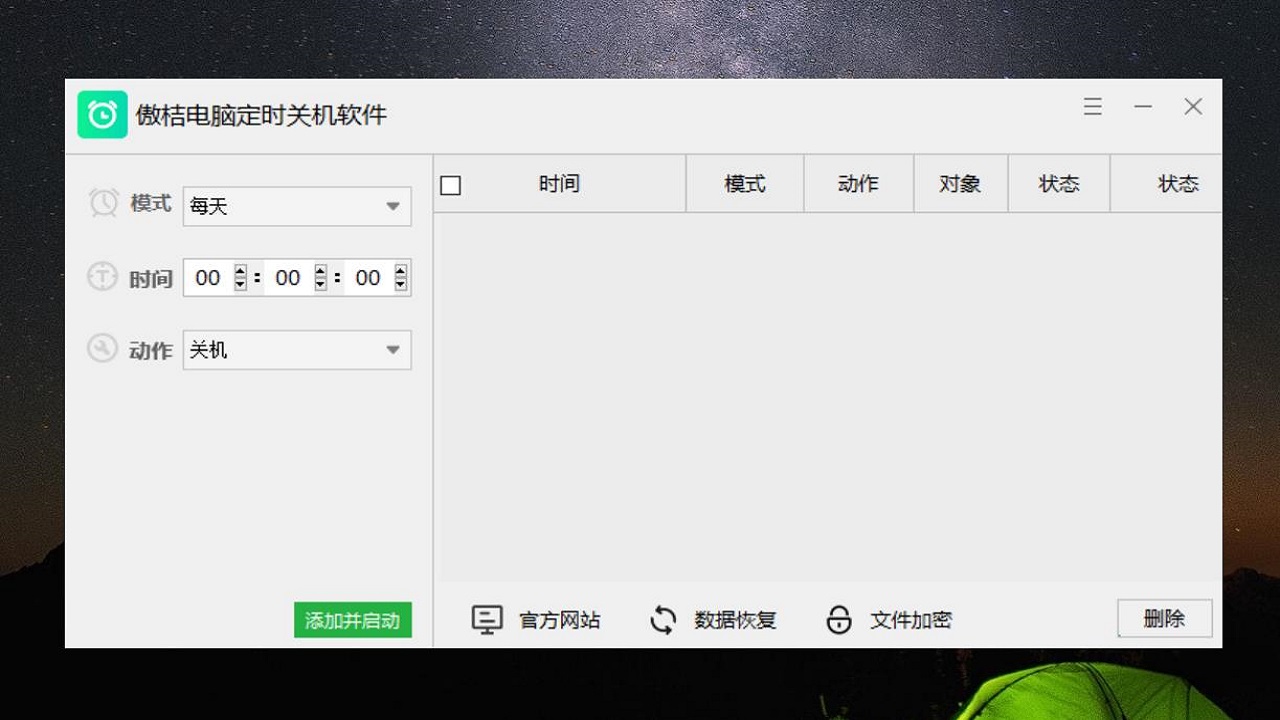Open the 模式 dropdown showing 每天
1280x720 pixels.
(x=296, y=206)
